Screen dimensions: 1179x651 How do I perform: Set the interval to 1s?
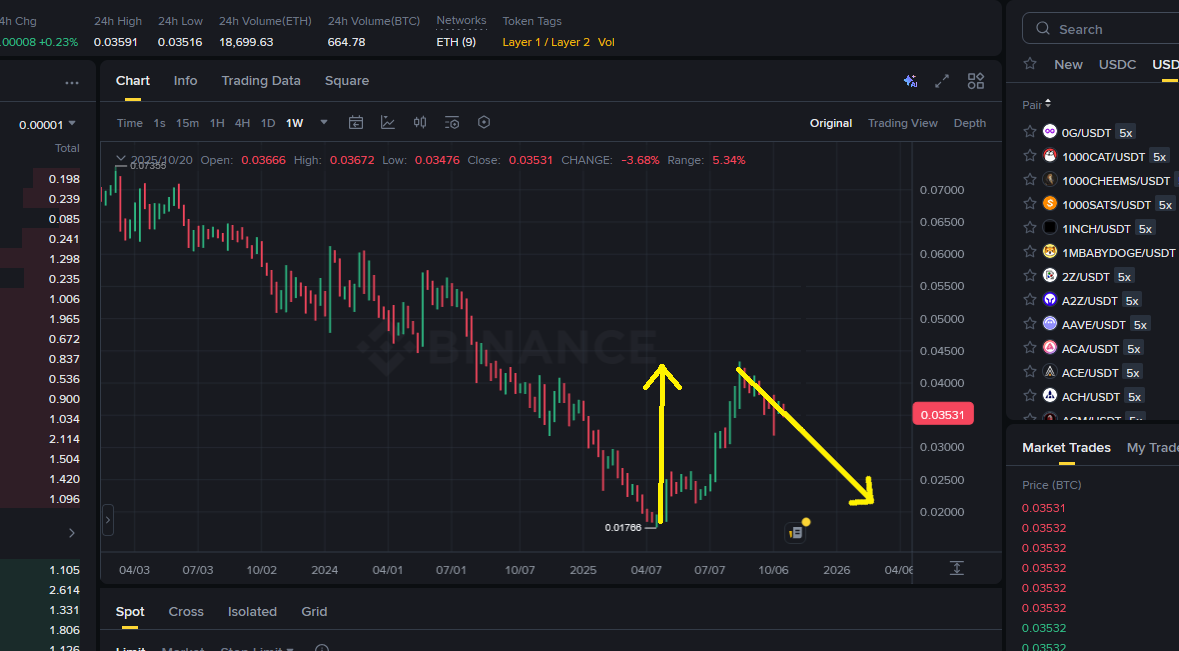[159, 123]
